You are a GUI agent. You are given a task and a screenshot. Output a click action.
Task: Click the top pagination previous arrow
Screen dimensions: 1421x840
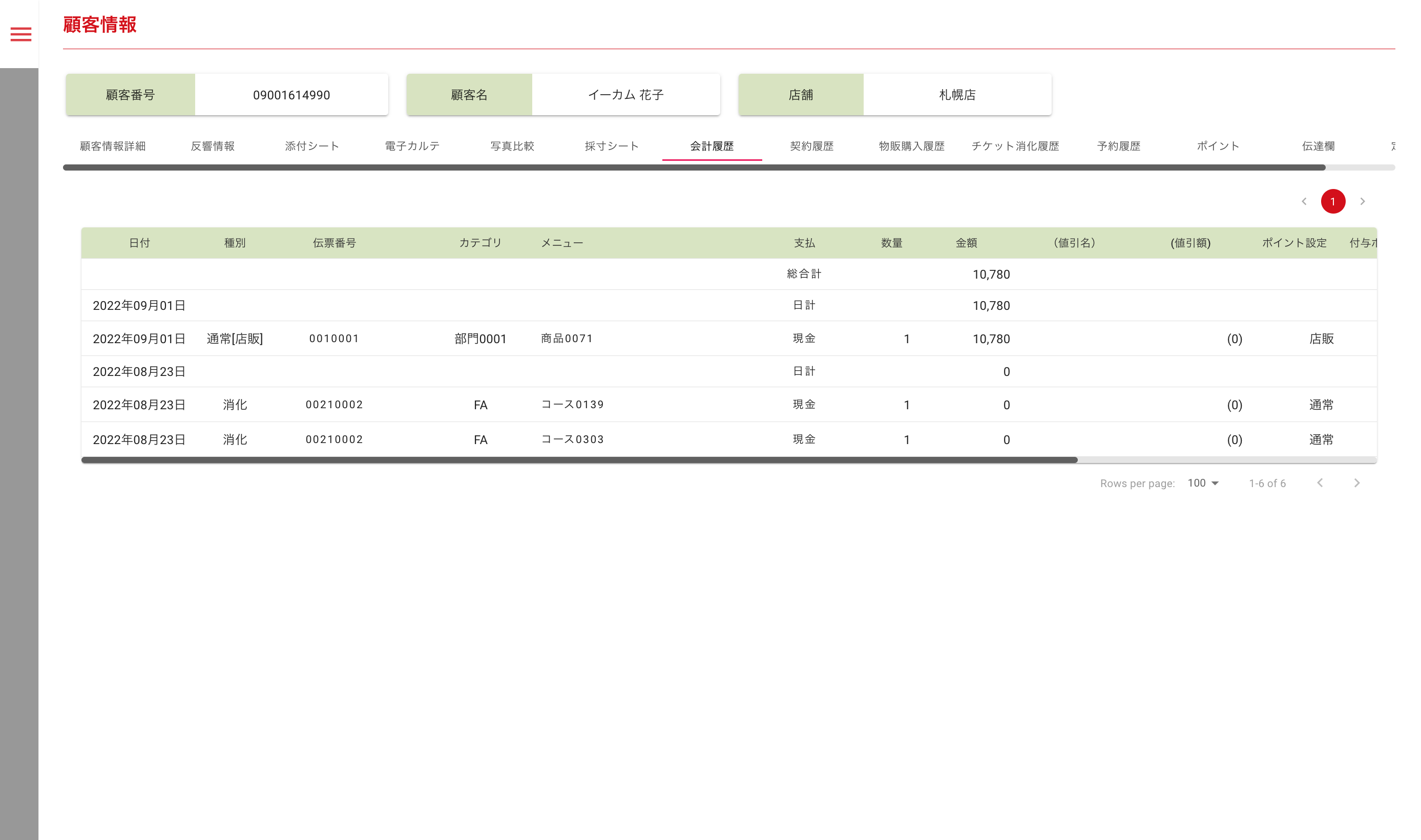click(1304, 201)
